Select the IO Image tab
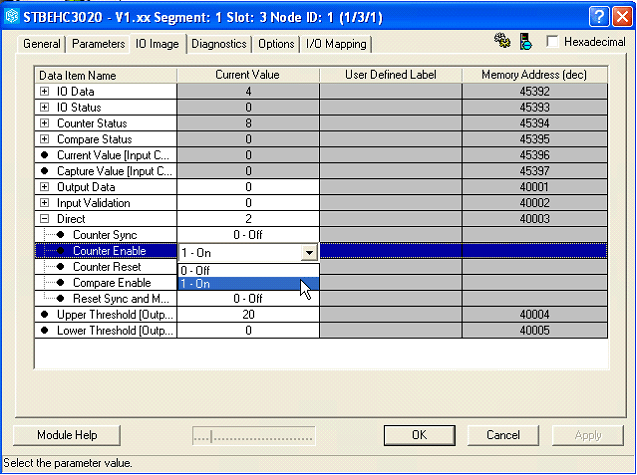 click(x=157, y=43)
